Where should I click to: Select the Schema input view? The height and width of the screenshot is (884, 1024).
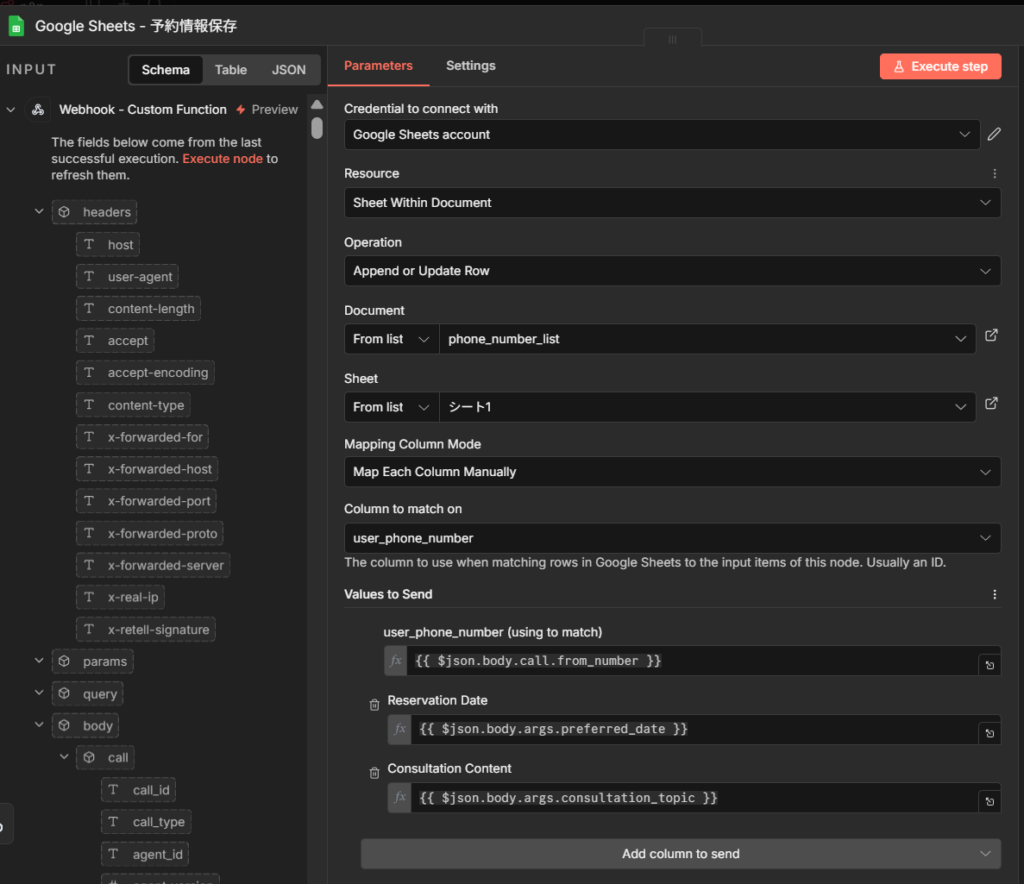(x=166, y=70)
